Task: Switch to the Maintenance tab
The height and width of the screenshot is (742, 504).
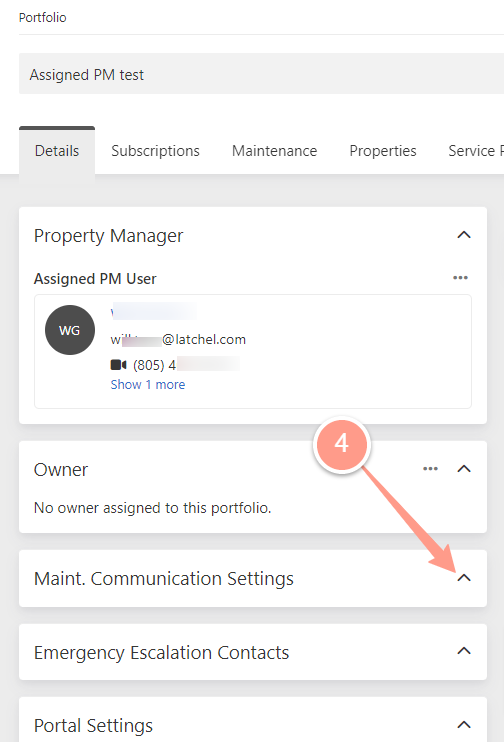Action: point(274,151)
